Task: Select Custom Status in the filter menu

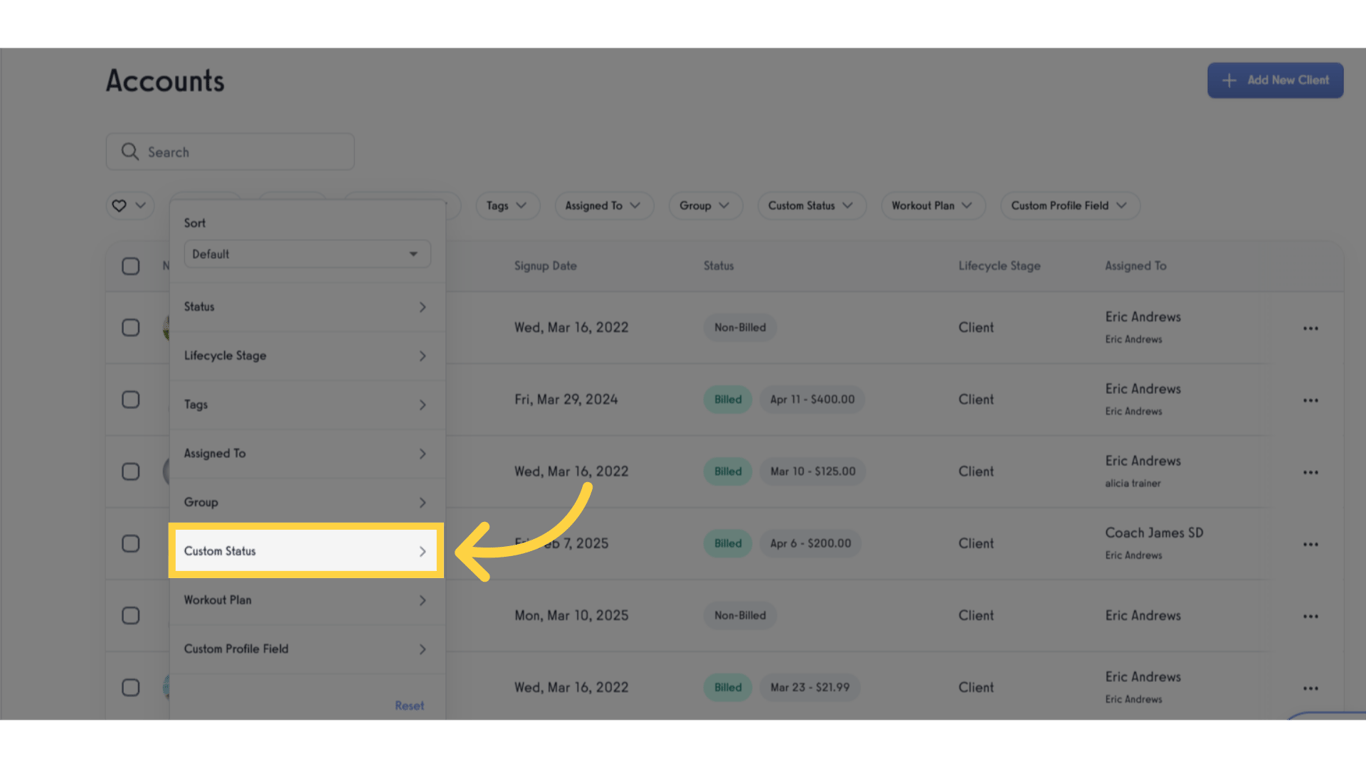Action: [x=307, y=550]
